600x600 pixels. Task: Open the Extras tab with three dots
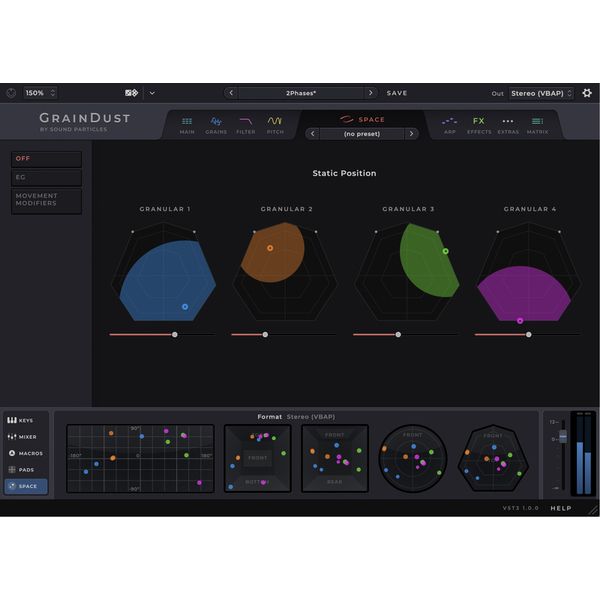point(508,125)
